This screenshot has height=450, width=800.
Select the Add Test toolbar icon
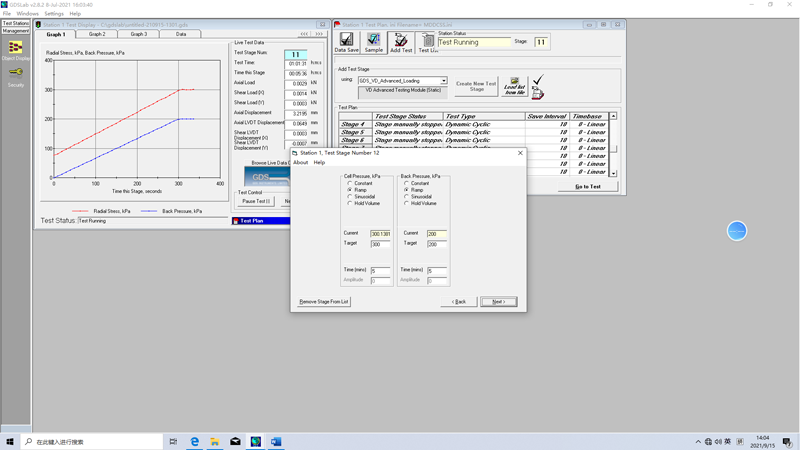(x=401, y=42)
